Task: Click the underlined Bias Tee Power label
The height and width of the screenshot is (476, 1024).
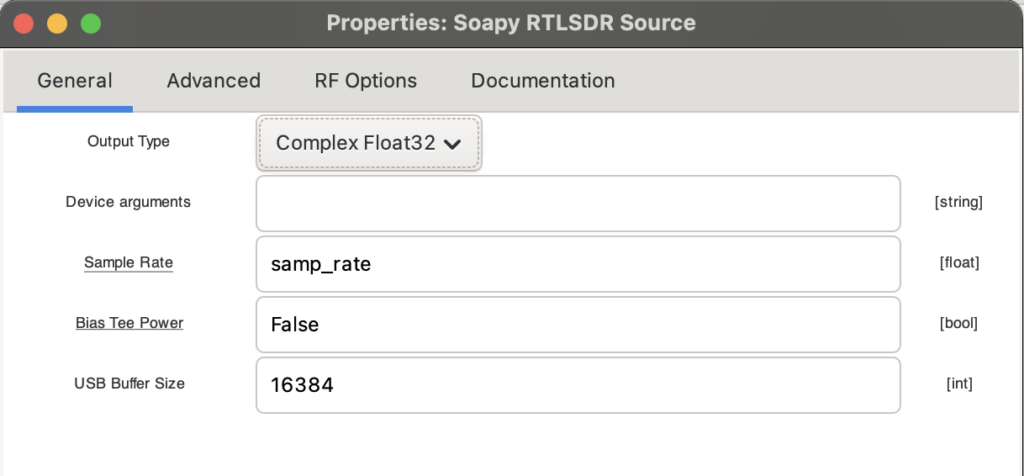Action: 129,323
